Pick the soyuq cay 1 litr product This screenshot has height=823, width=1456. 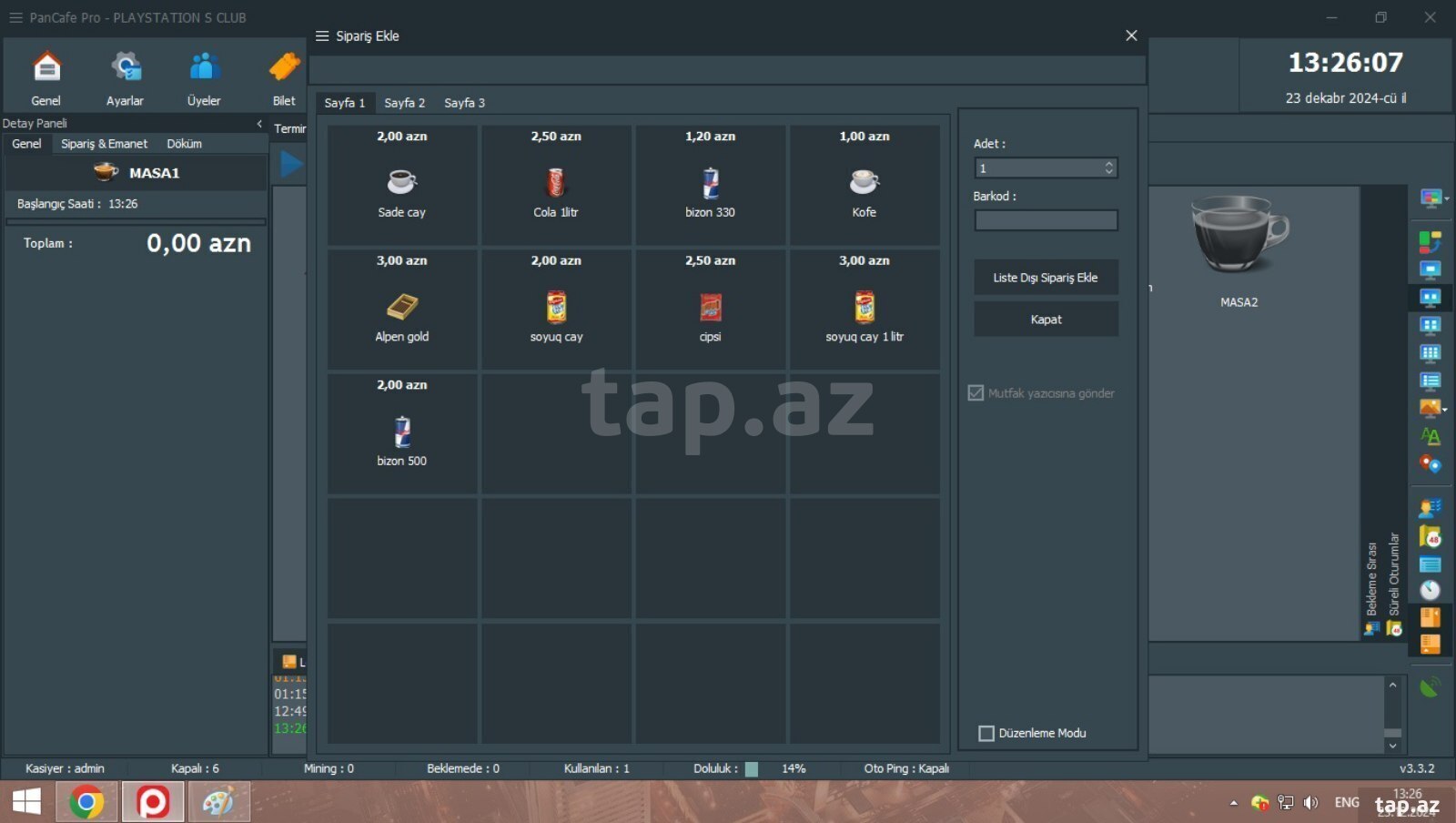point(864,310)
